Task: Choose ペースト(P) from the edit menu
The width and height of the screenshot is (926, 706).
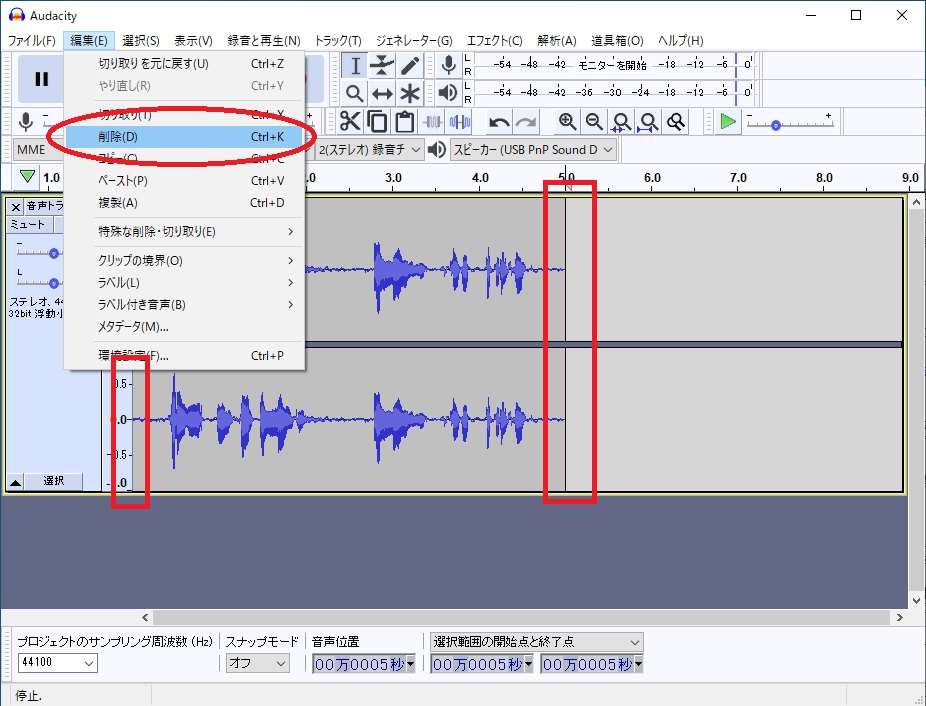Action: pyautogui.click(x=184, y=180)
